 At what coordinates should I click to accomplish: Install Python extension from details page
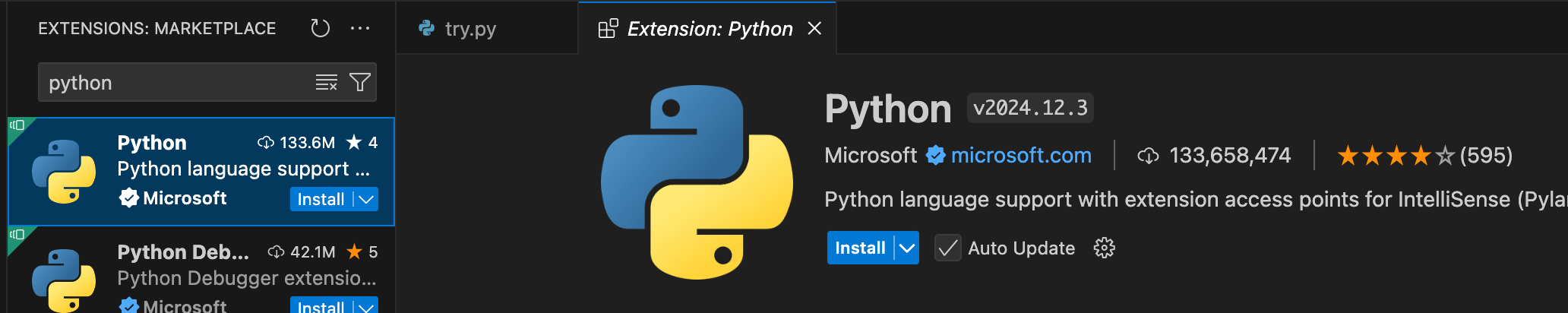point(860,248)
